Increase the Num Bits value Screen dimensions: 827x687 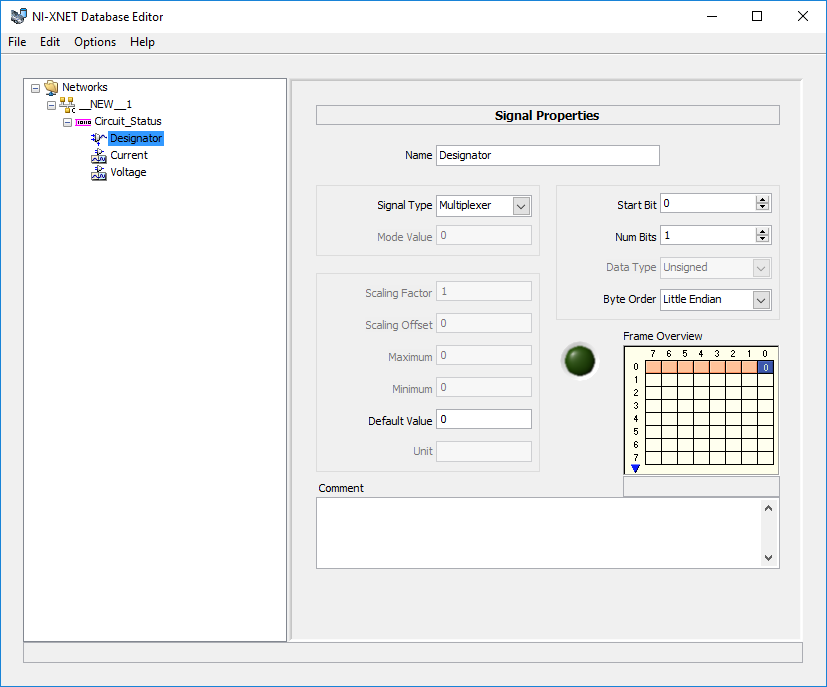tap(762, 231)
